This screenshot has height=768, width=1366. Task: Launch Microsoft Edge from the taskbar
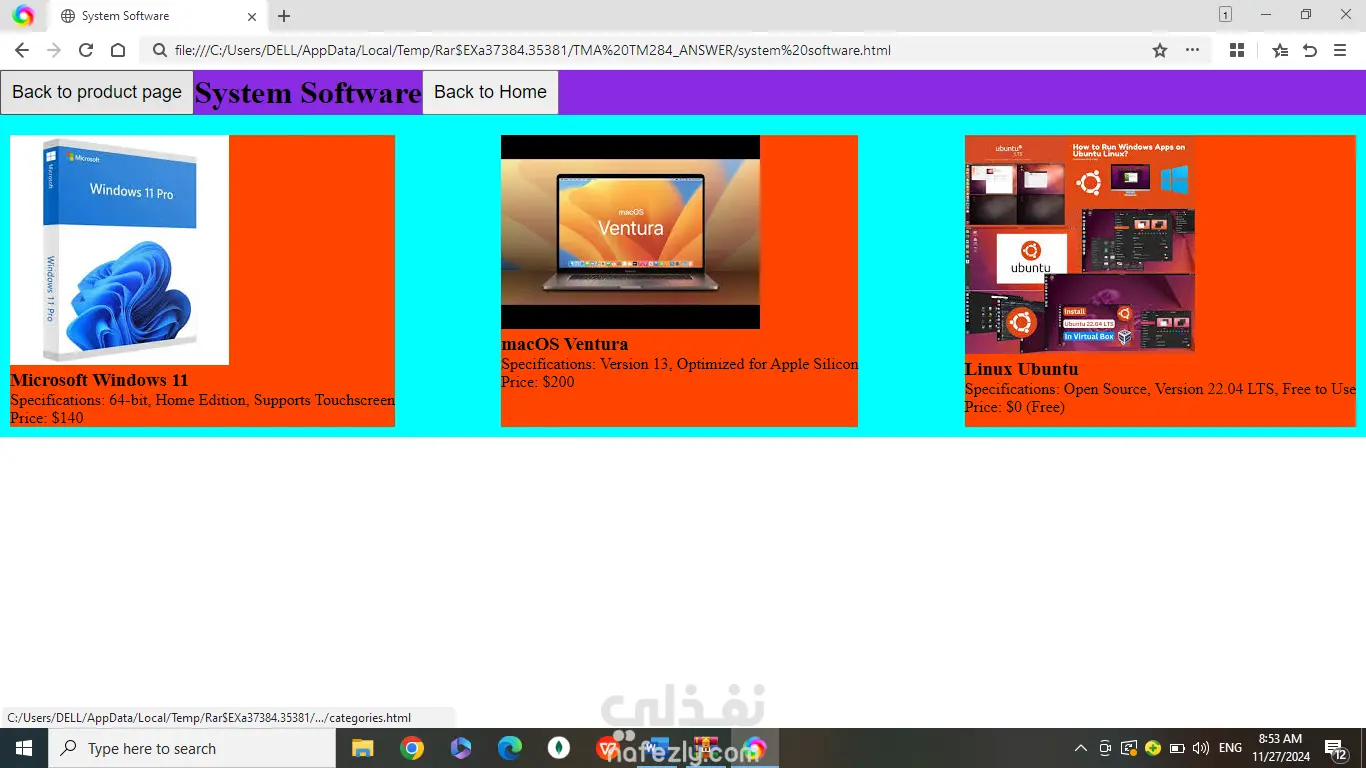click(x=510, y=748)
